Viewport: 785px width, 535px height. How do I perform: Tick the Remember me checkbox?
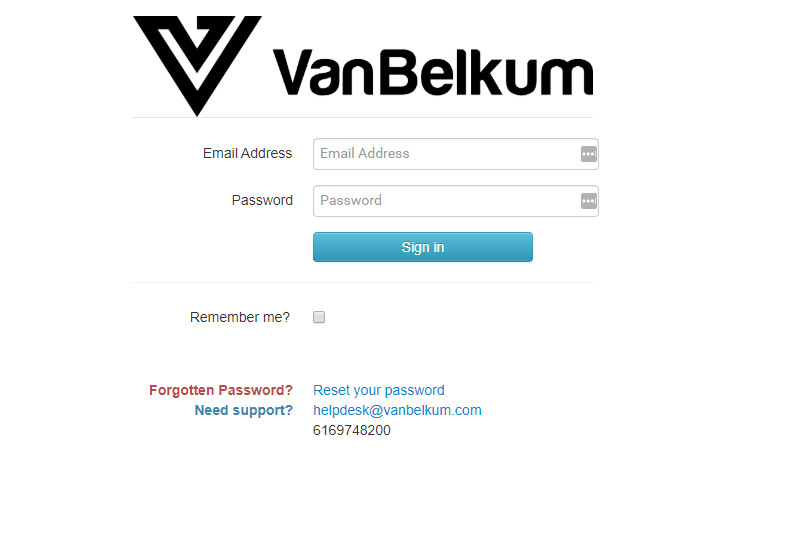click(x=319, y=317)
